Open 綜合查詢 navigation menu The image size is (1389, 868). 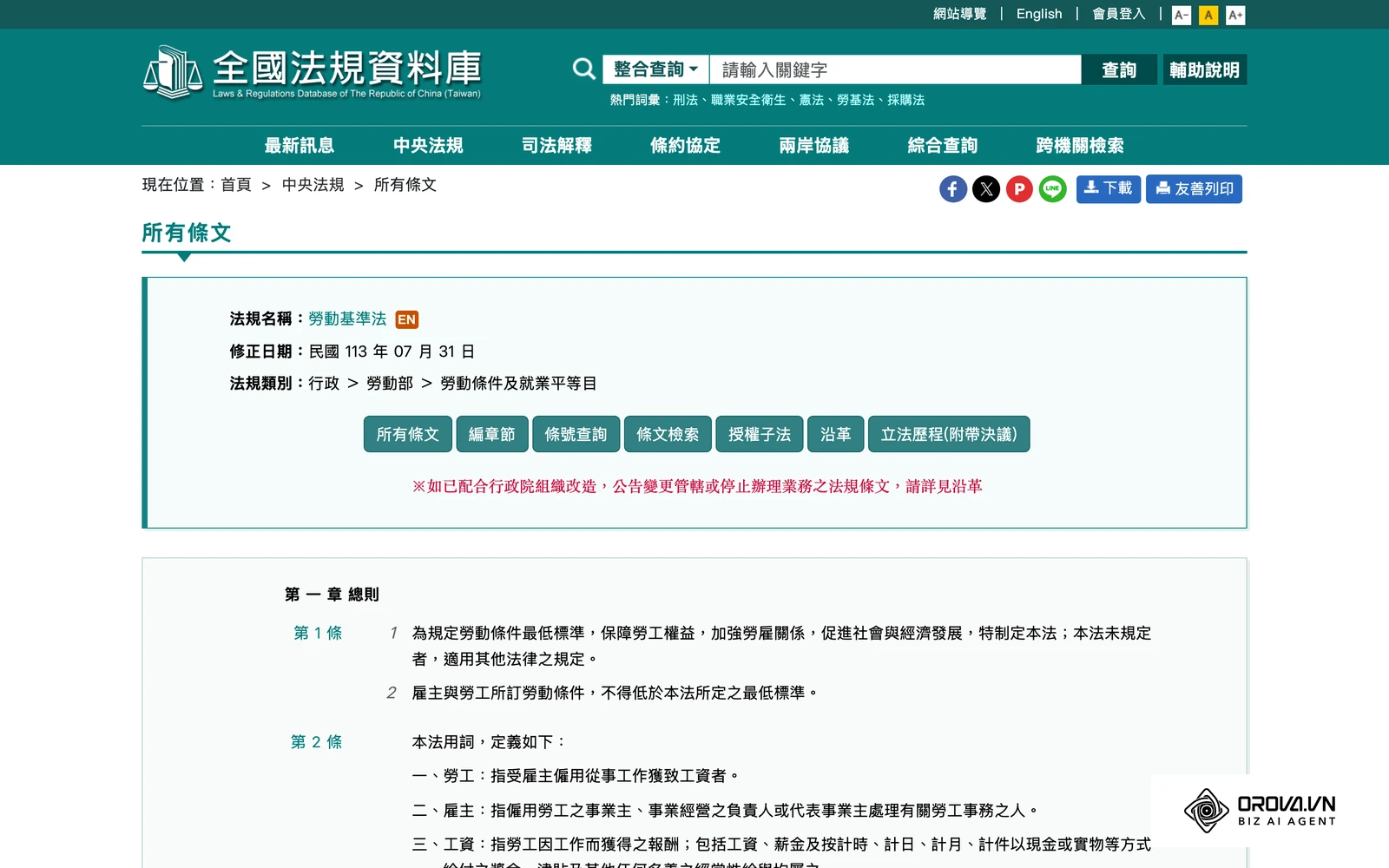942,146
